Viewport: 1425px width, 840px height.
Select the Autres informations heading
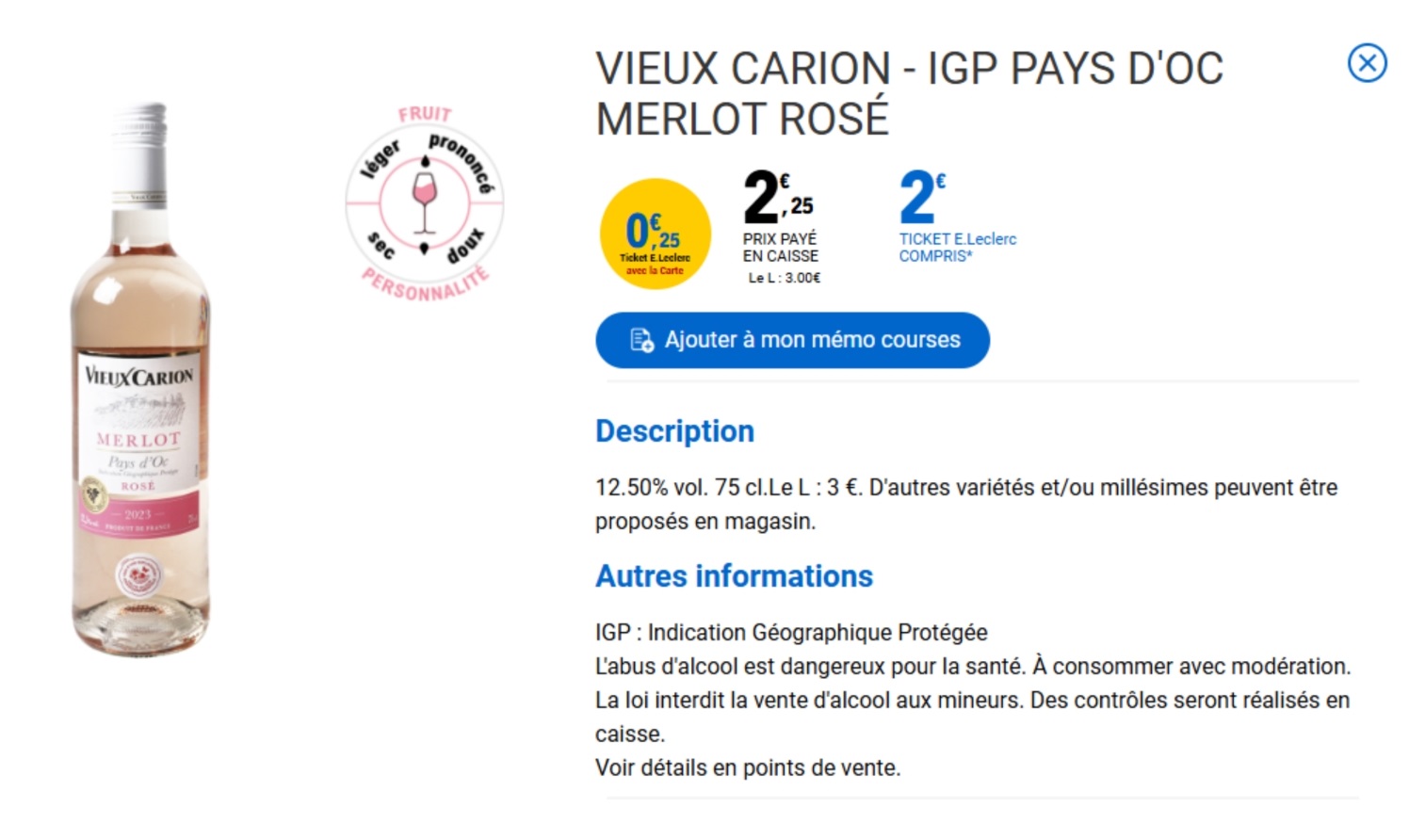pyautogui.click(x=734, y=576)
